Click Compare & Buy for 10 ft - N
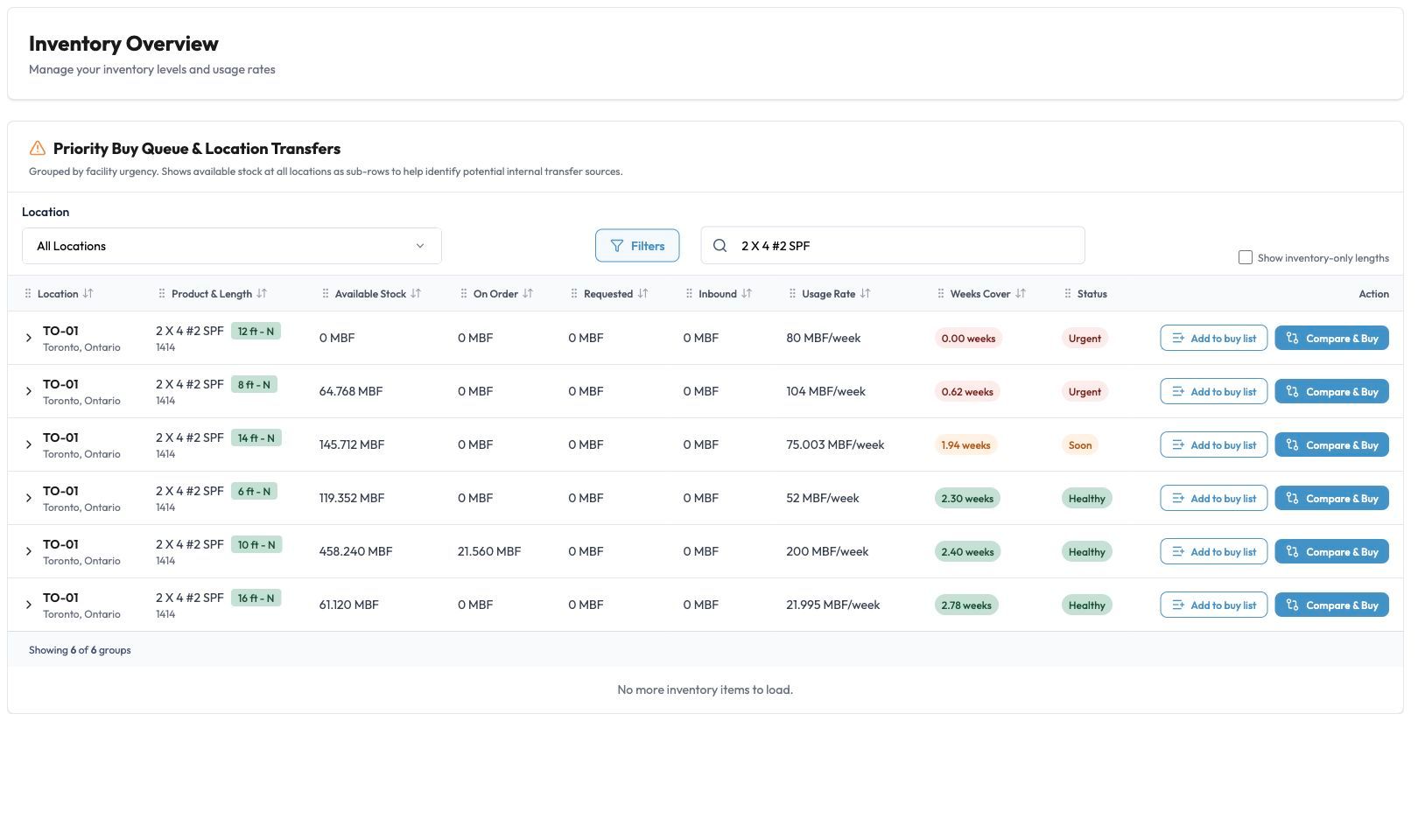1418x840 pixels. [1331, 551]
